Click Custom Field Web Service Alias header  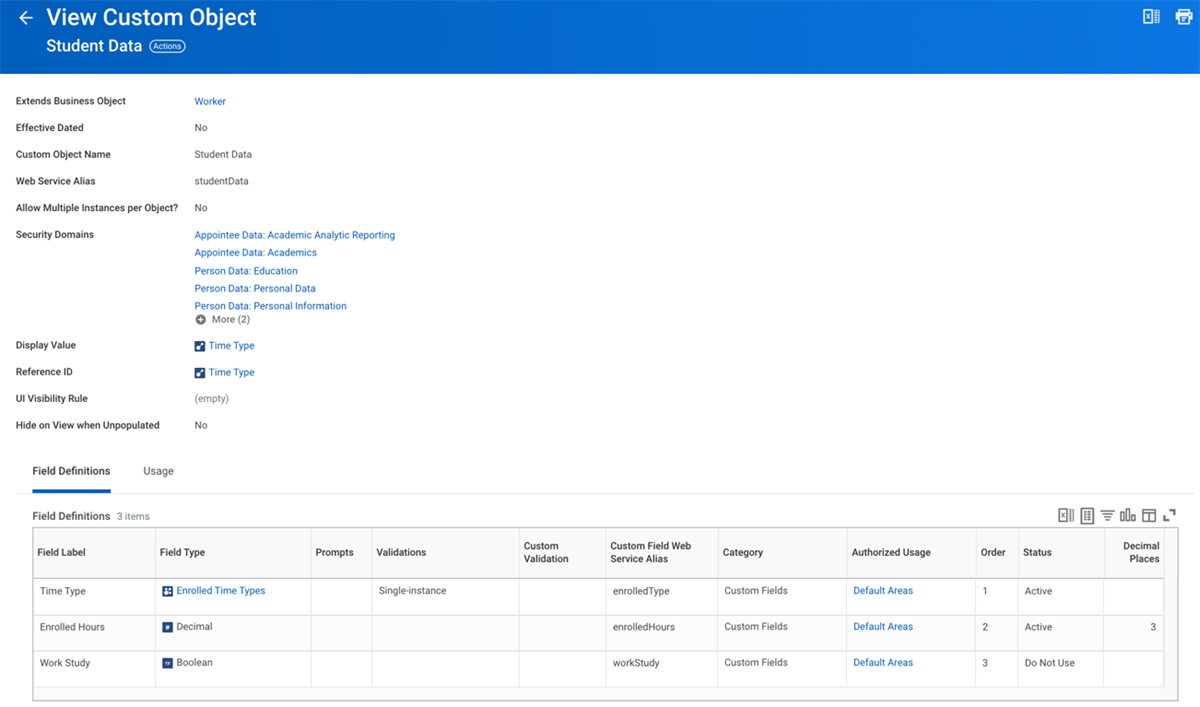(662, 552)
